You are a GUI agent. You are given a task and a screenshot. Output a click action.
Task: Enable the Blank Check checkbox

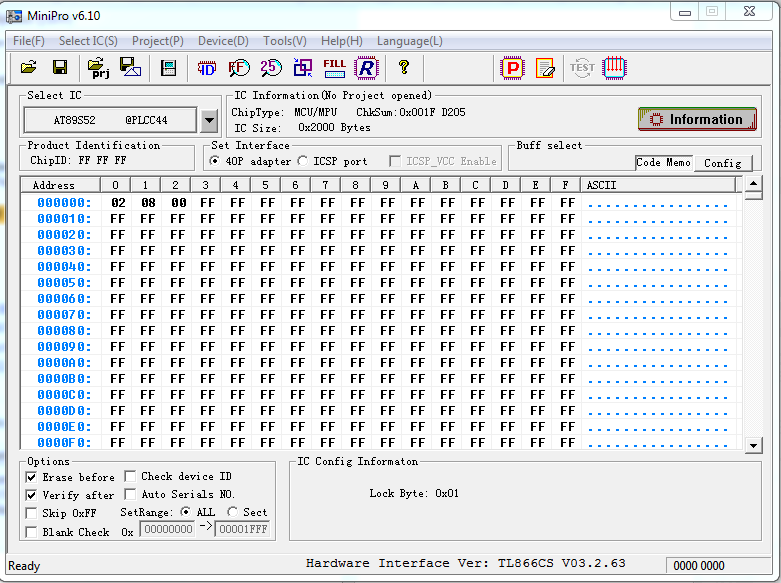[x=31, y=532]
